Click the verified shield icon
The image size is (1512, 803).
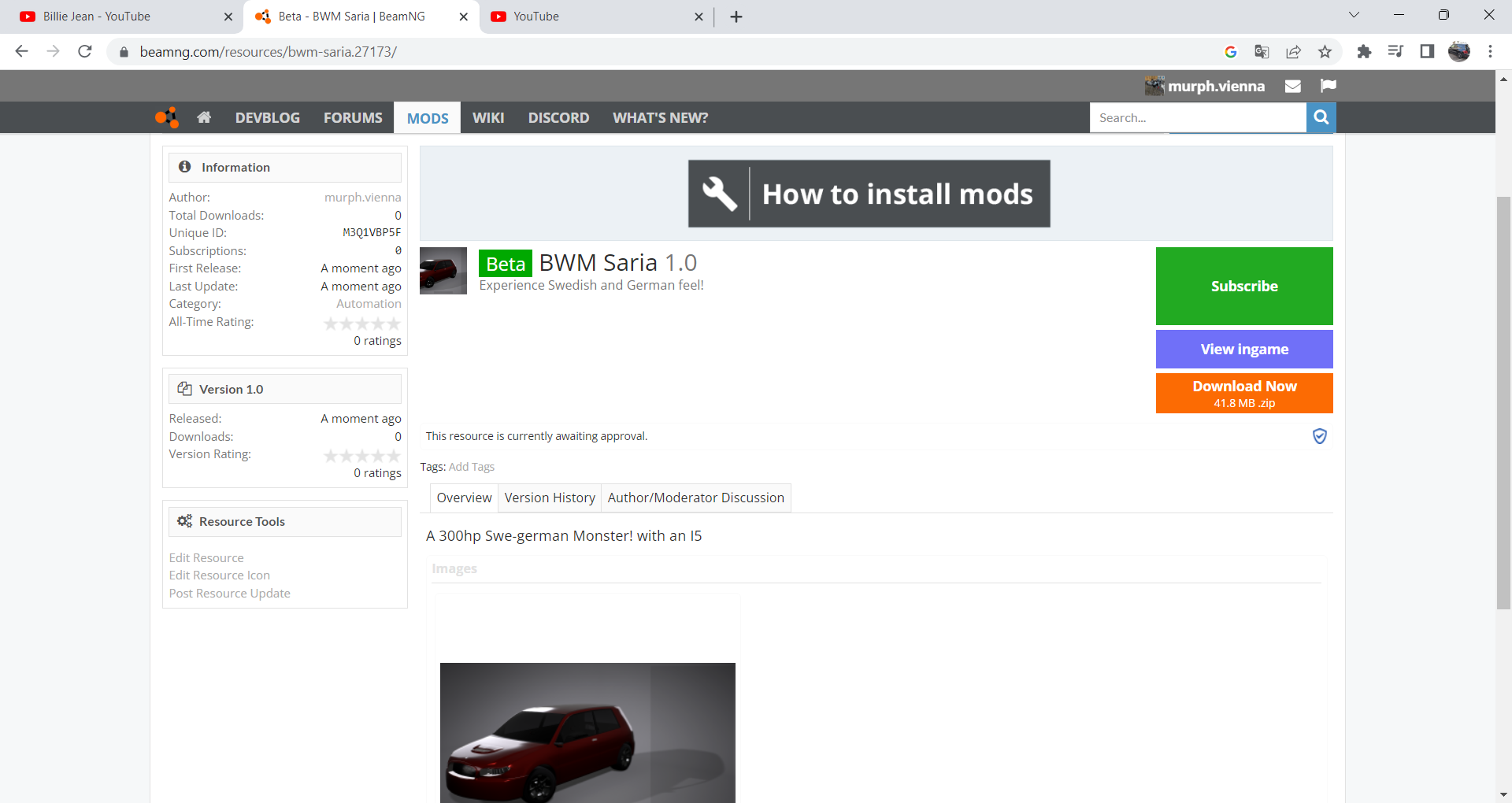click(x=1320, y=436)
